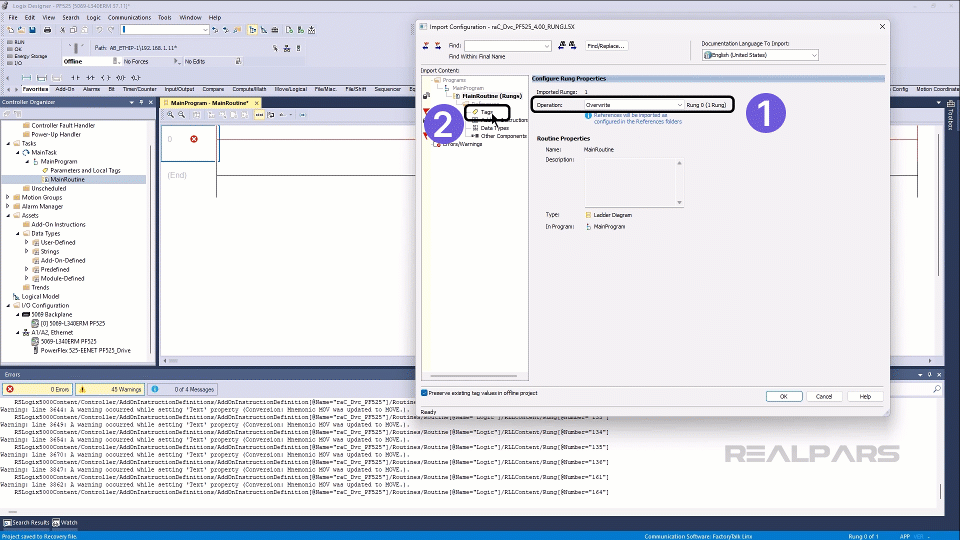The width and height of the screenshot is (960, 540).
Task: Insert a Branch using the branch icon
Action: click(42, 78)
